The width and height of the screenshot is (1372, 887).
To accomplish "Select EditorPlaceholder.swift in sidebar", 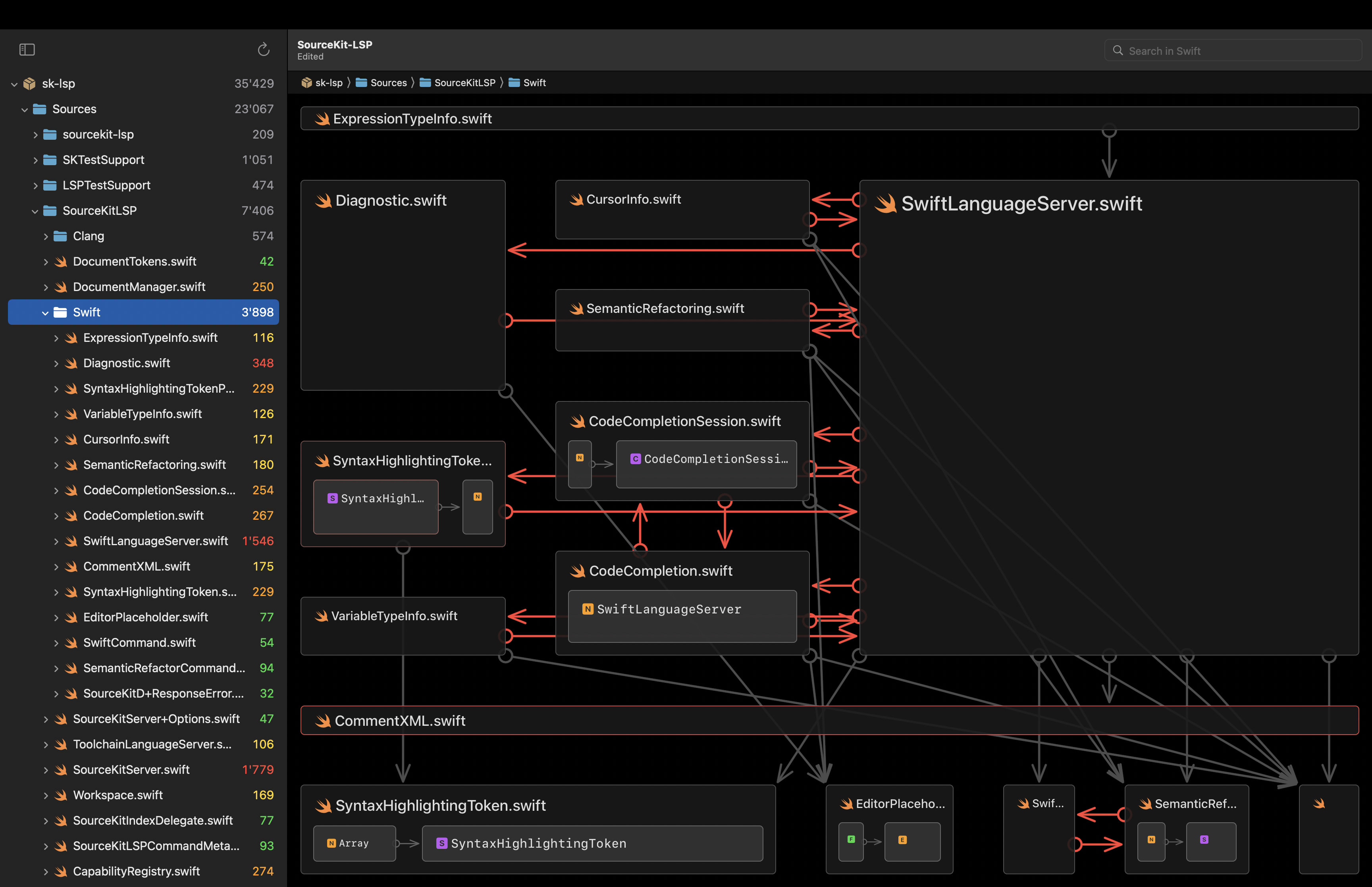I will pyautogui.click(x=143, y=617).
